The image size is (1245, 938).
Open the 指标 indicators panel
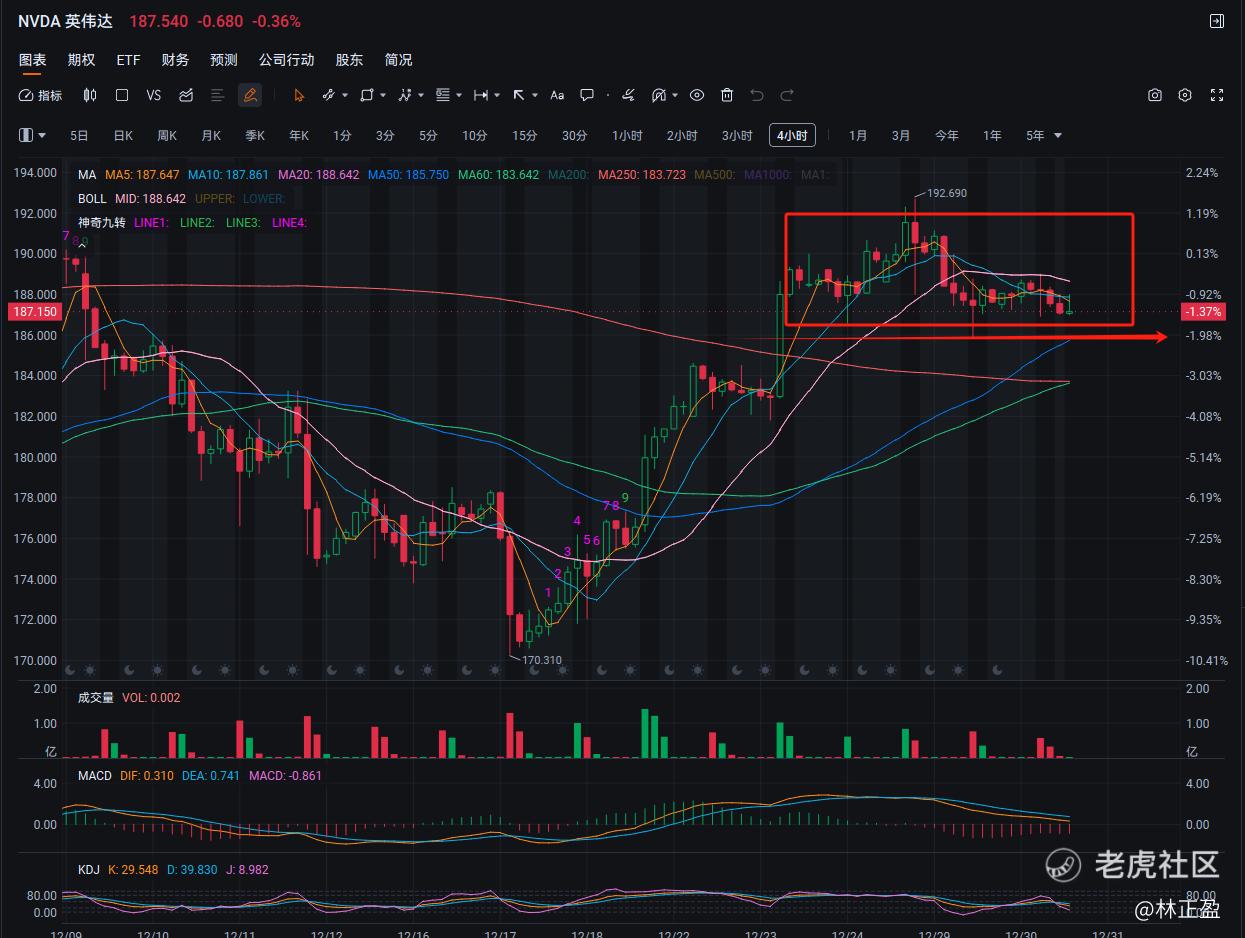(x=41, y=95)
